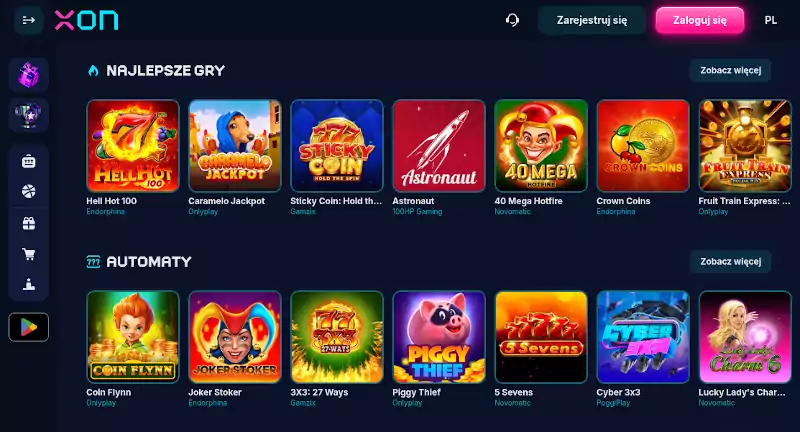Open support via headset icon

[x=512, y=20]
